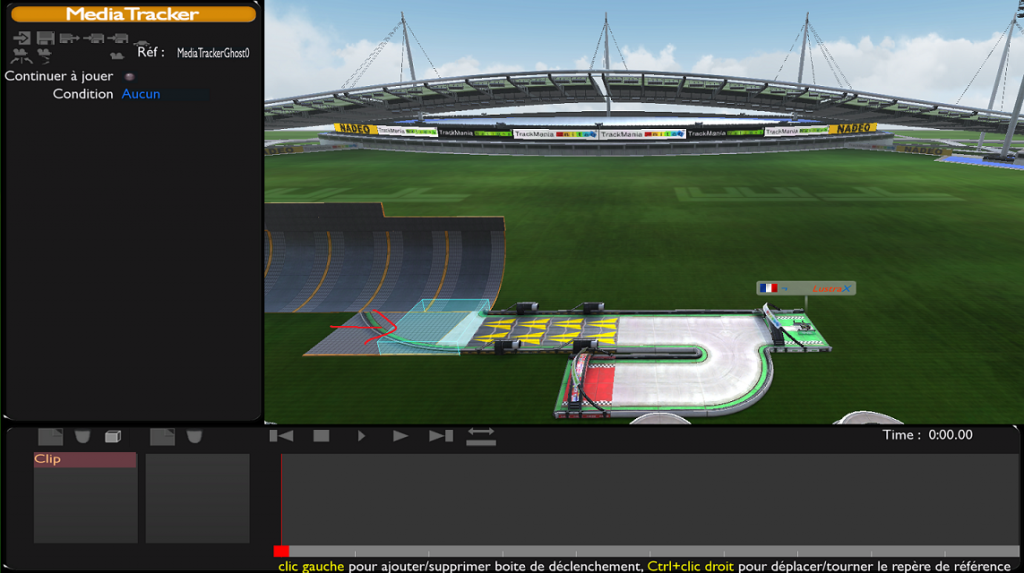Click the exit MediaTracker arrow icon

(22, 38)
